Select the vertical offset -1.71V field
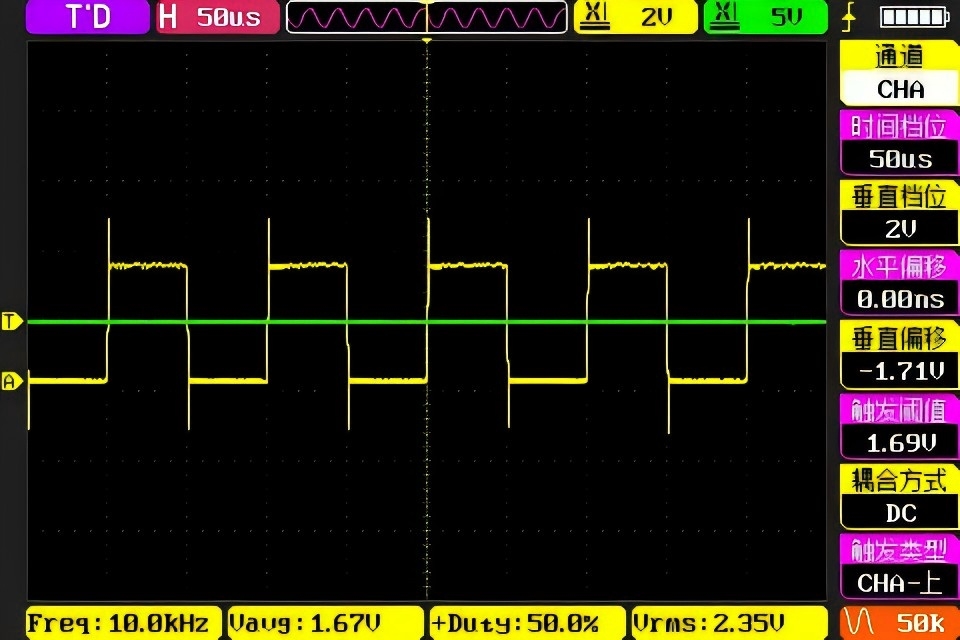This screenshot has height=640, width=960. (x=900, y=371)
